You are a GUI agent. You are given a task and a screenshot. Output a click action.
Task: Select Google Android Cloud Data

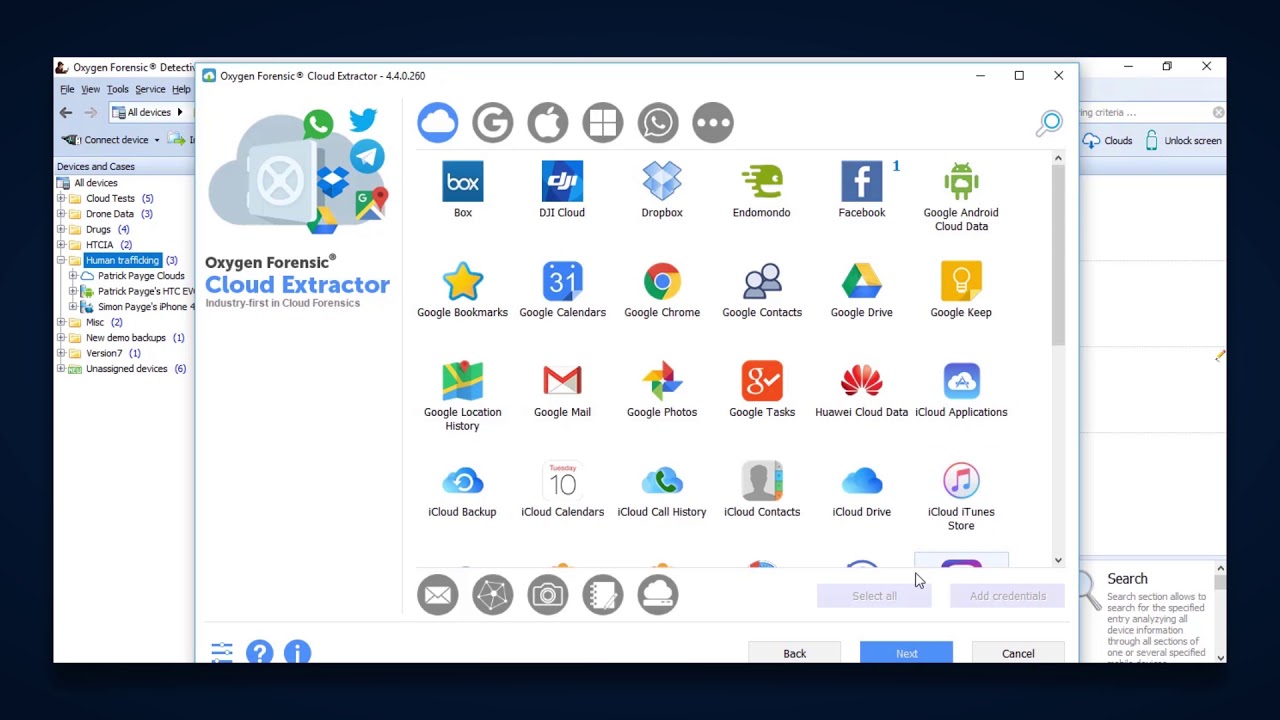pyautogui.click(x=961, y=182)
